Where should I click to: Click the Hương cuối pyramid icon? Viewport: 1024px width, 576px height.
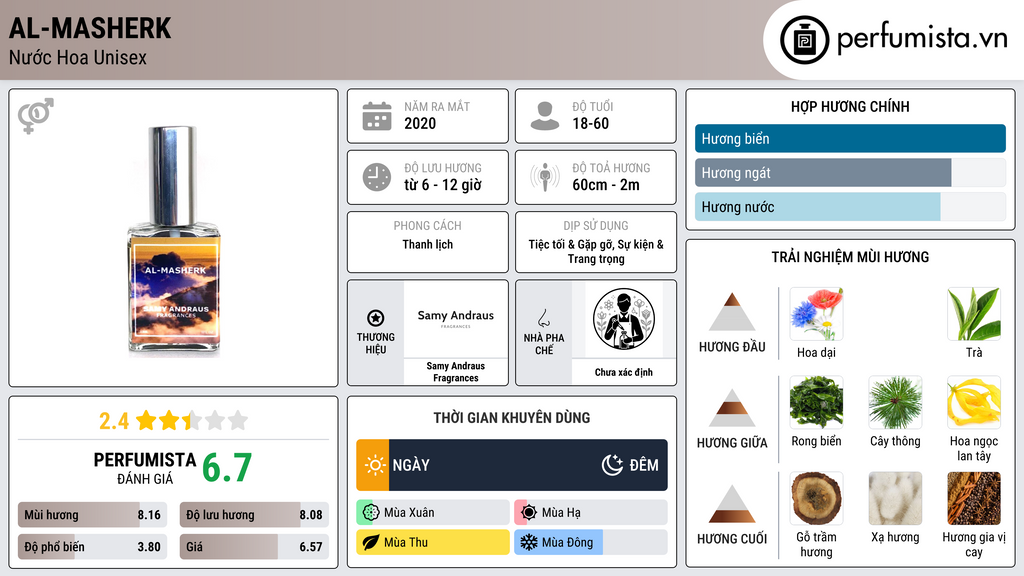click(732, 504)
